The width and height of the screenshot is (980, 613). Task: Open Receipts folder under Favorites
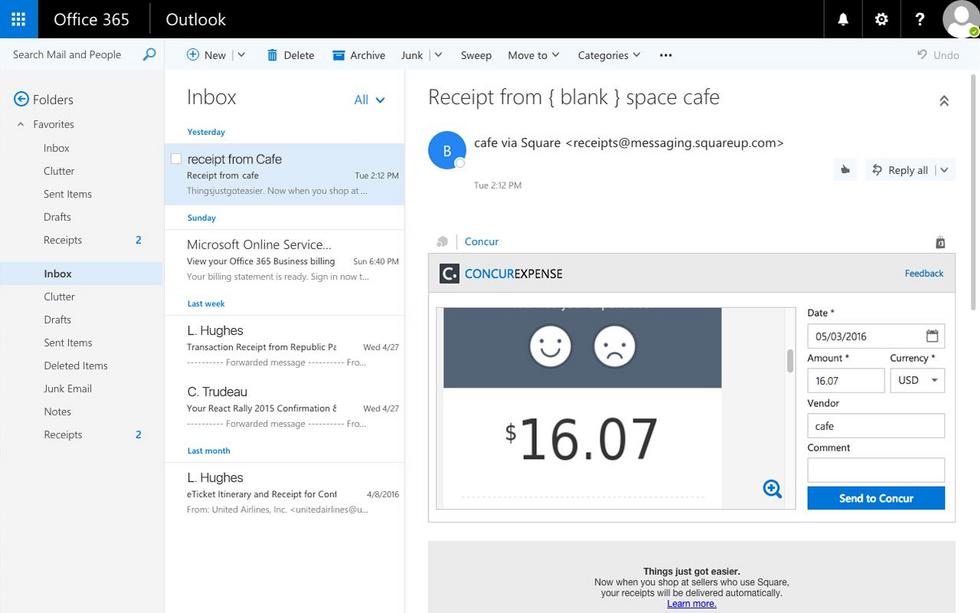tap(62, 240)
